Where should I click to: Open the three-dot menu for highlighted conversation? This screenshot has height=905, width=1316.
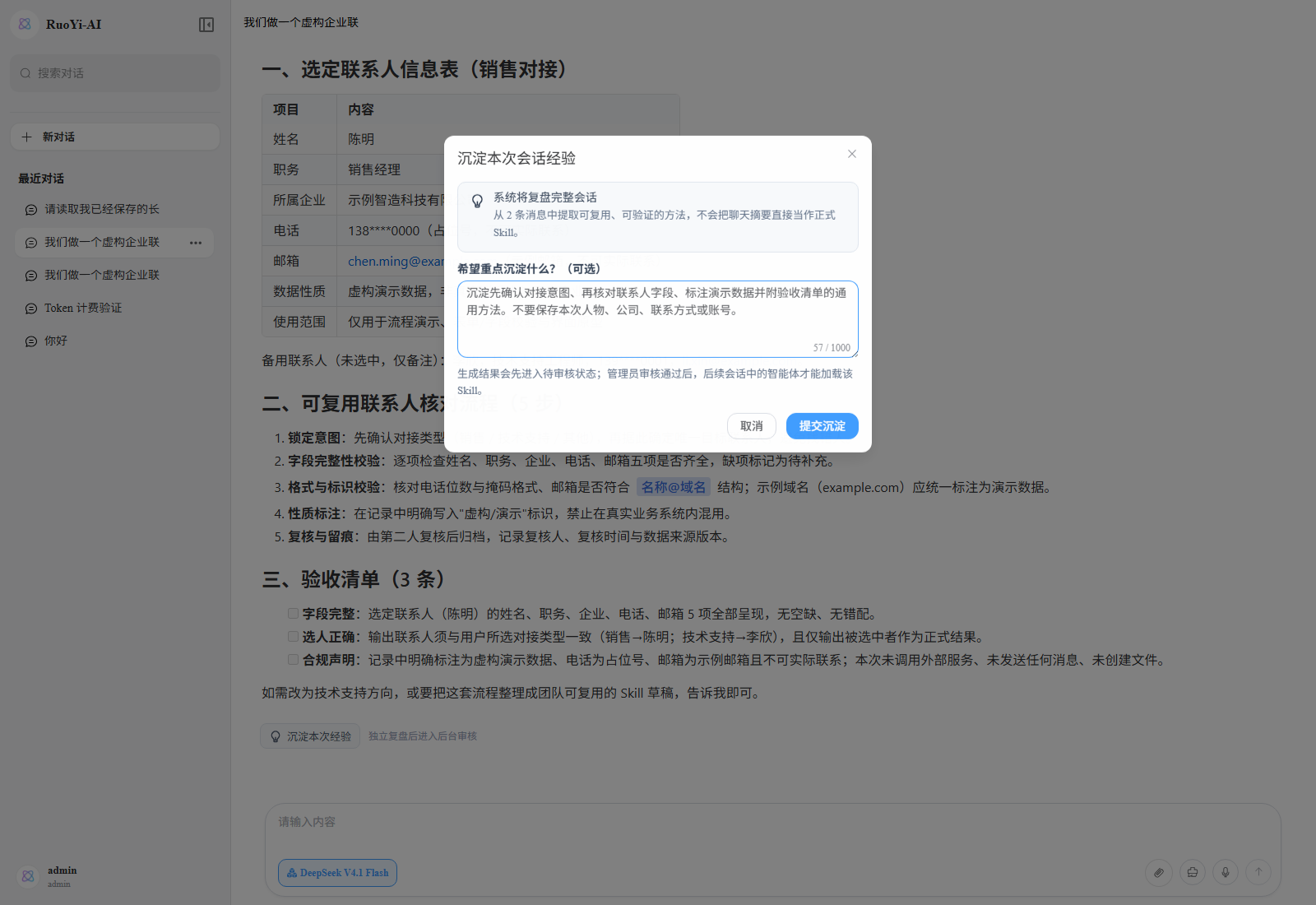tap(196, 243)
